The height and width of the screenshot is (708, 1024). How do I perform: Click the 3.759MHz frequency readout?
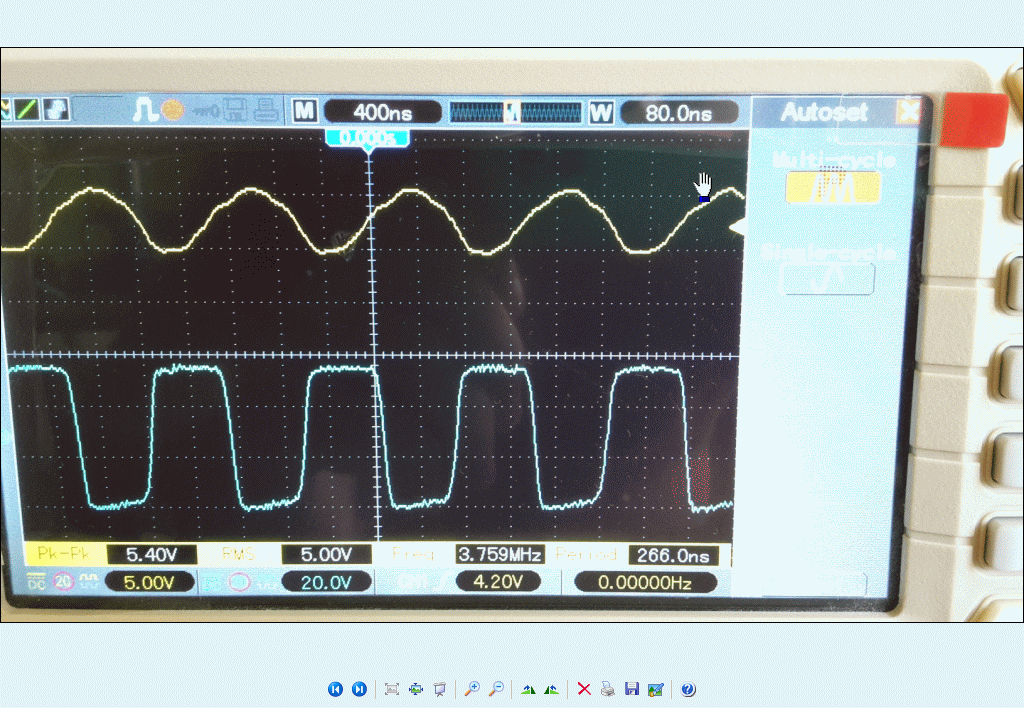click(499, 554)
